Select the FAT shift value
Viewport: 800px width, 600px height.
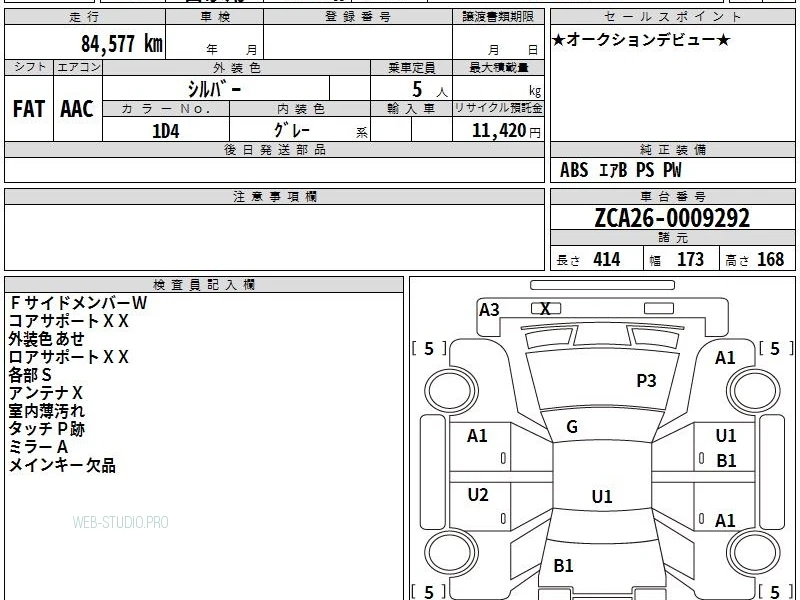[x=29, y=109]
